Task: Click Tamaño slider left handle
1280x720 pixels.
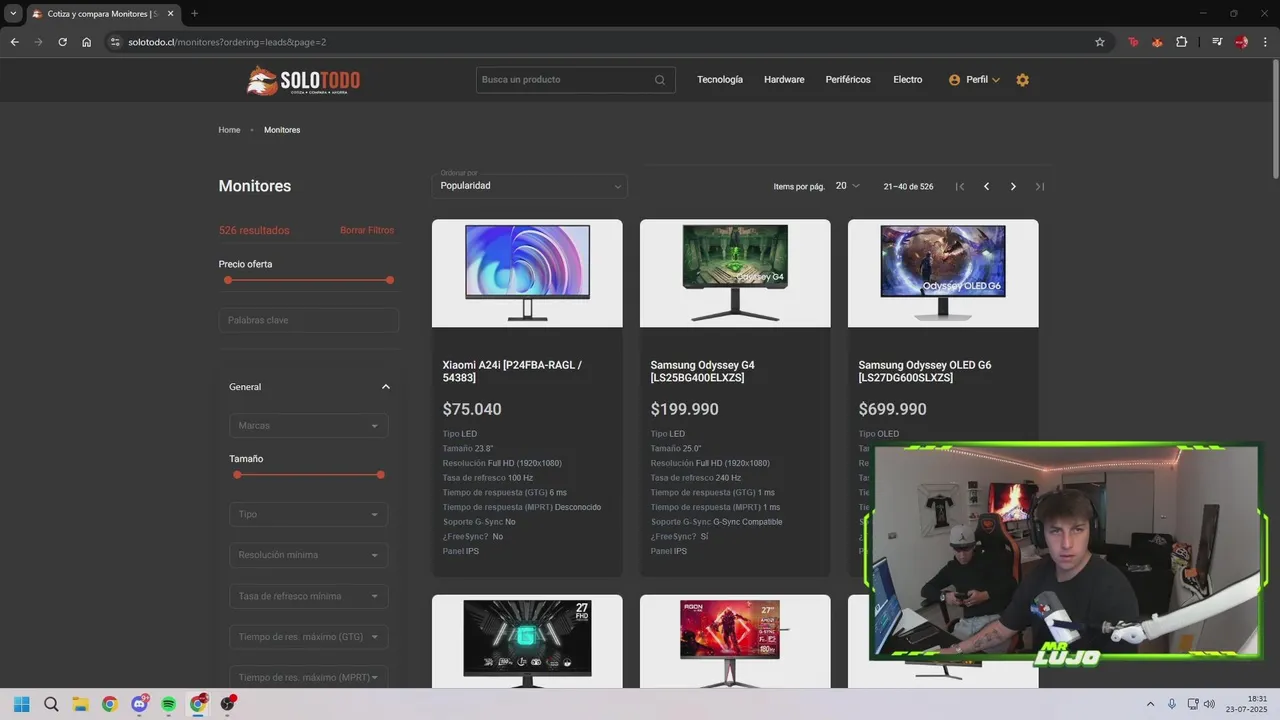Action: click(237, 475)
